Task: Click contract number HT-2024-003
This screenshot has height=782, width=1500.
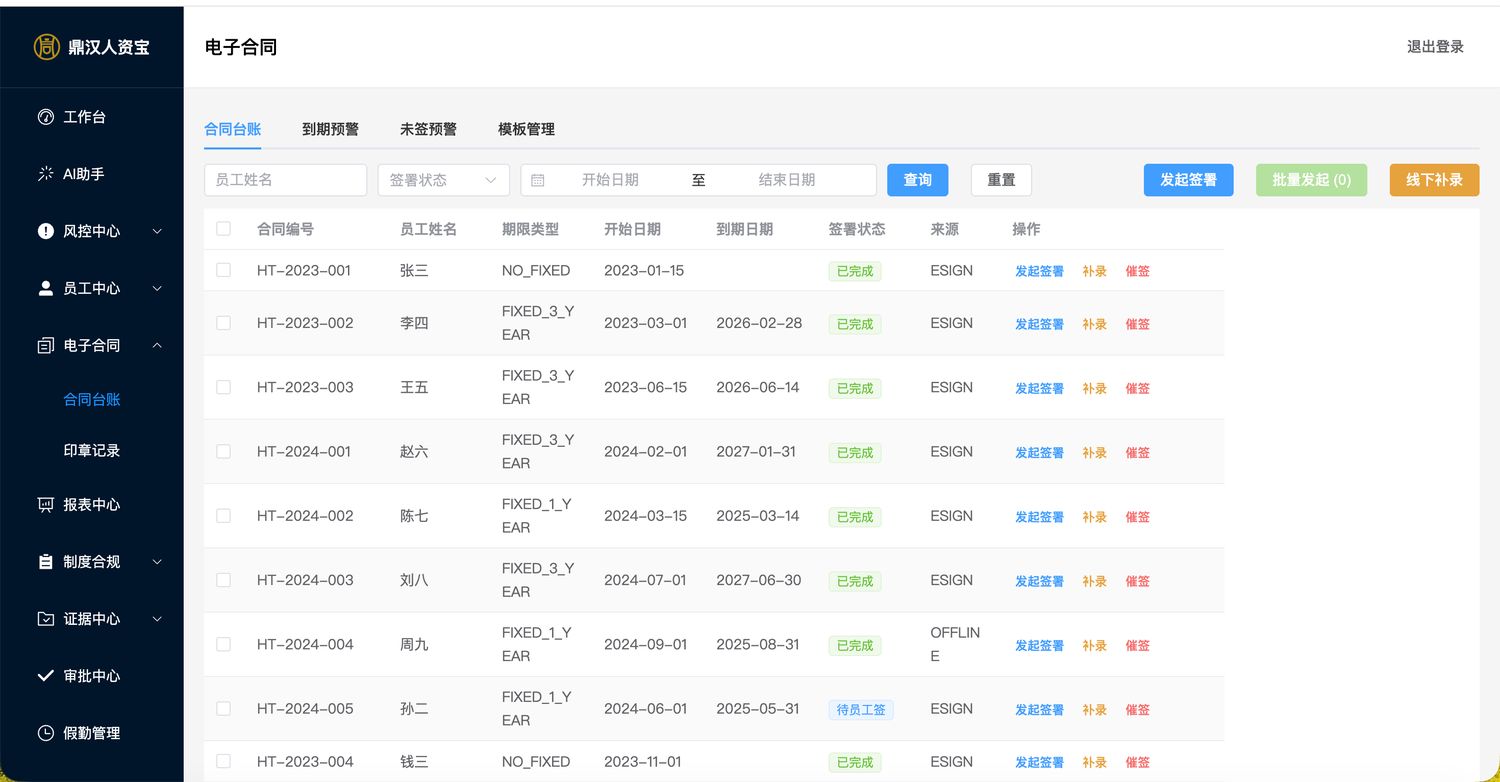Action: click(305, 580)
